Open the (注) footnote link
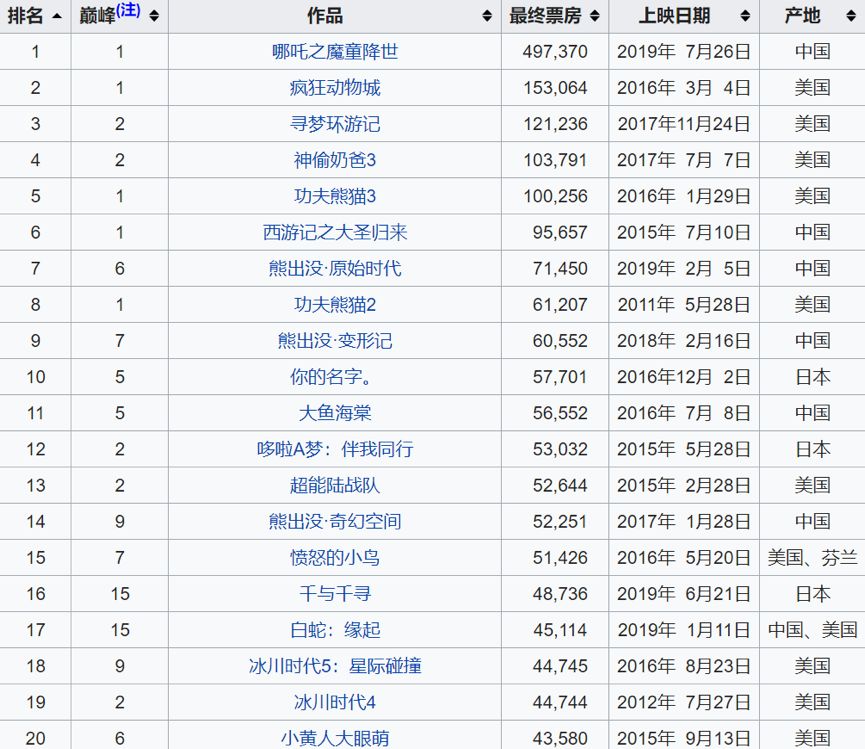 pos(129,11)
